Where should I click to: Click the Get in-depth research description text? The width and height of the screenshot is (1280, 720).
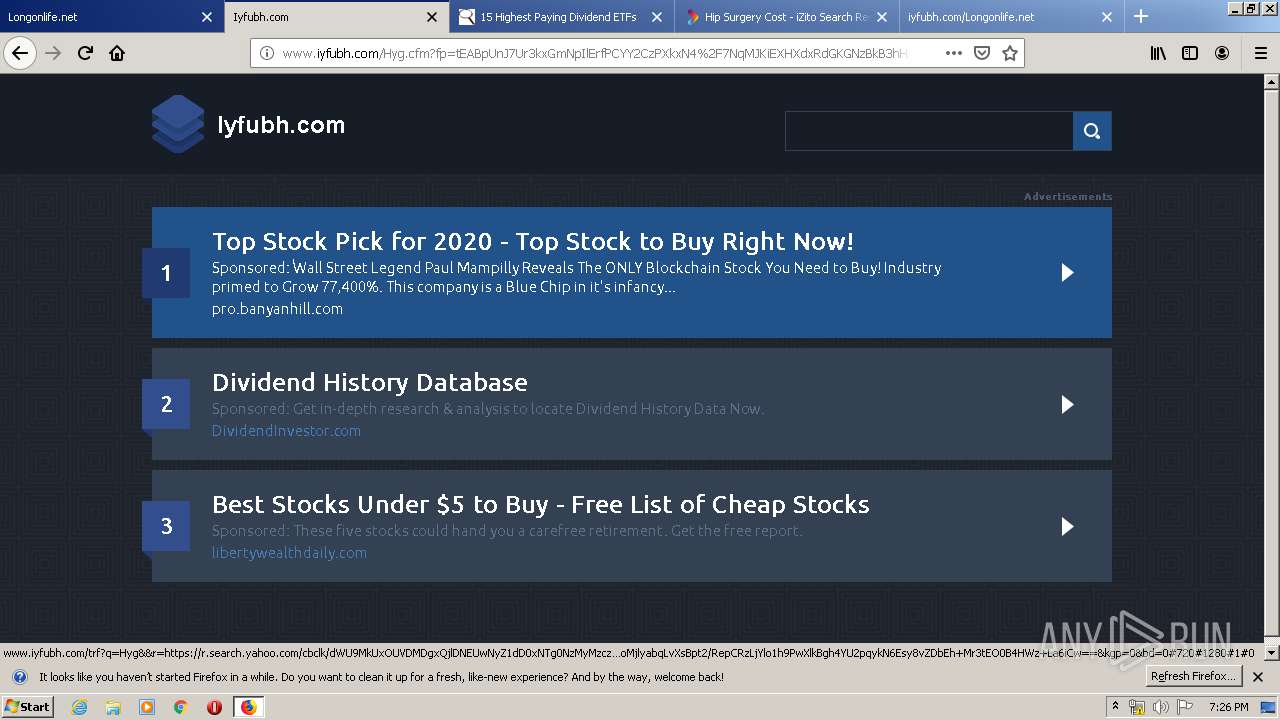point(488,409)
